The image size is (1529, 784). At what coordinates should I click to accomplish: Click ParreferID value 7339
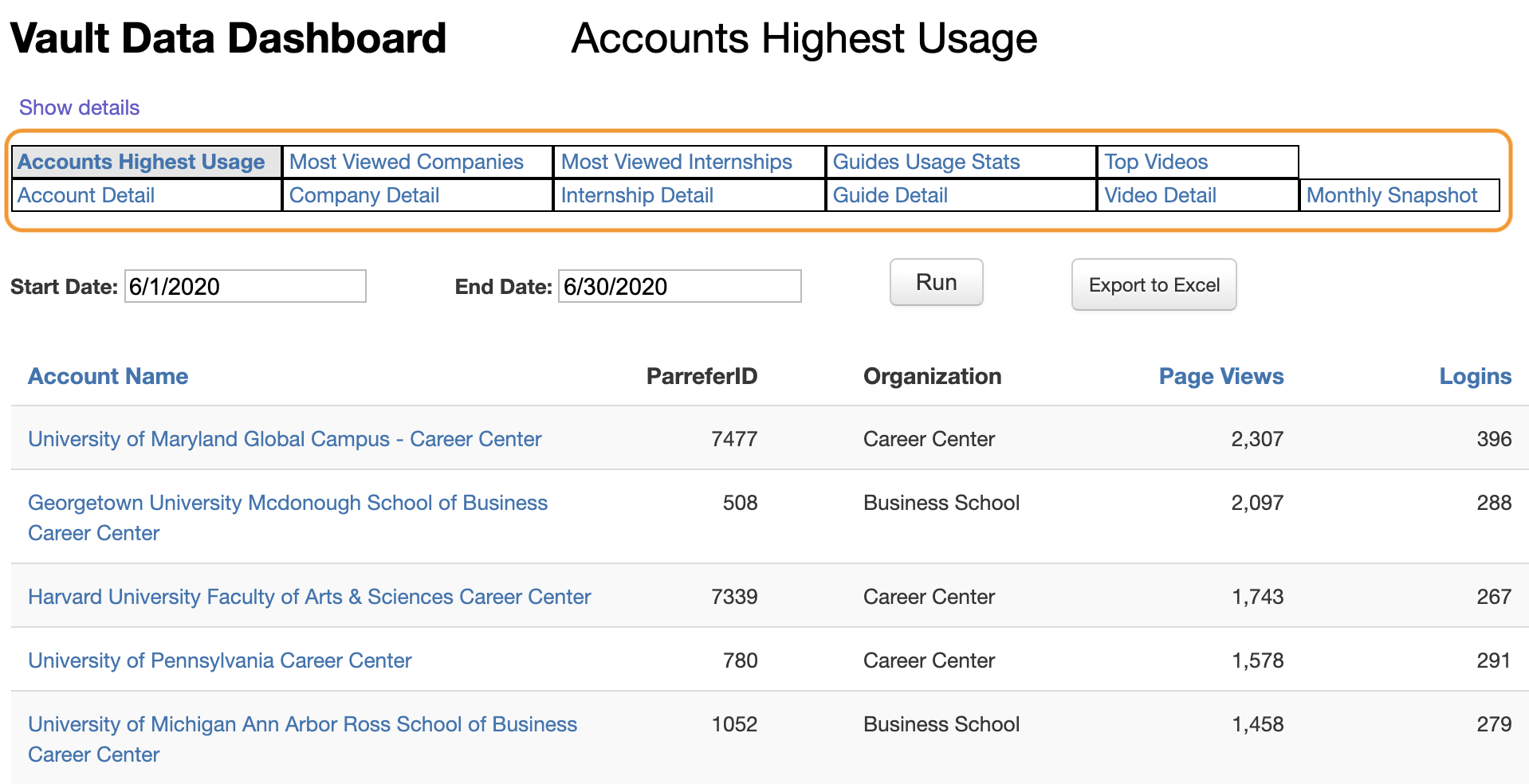click(734, 597)
